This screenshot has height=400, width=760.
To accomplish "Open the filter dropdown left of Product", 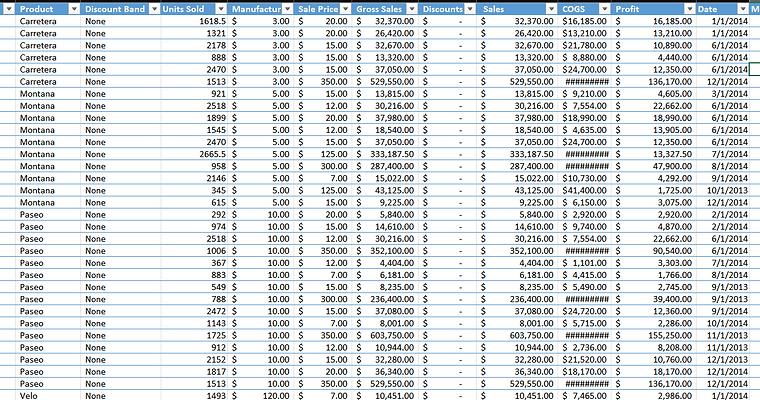I will 9,9.
